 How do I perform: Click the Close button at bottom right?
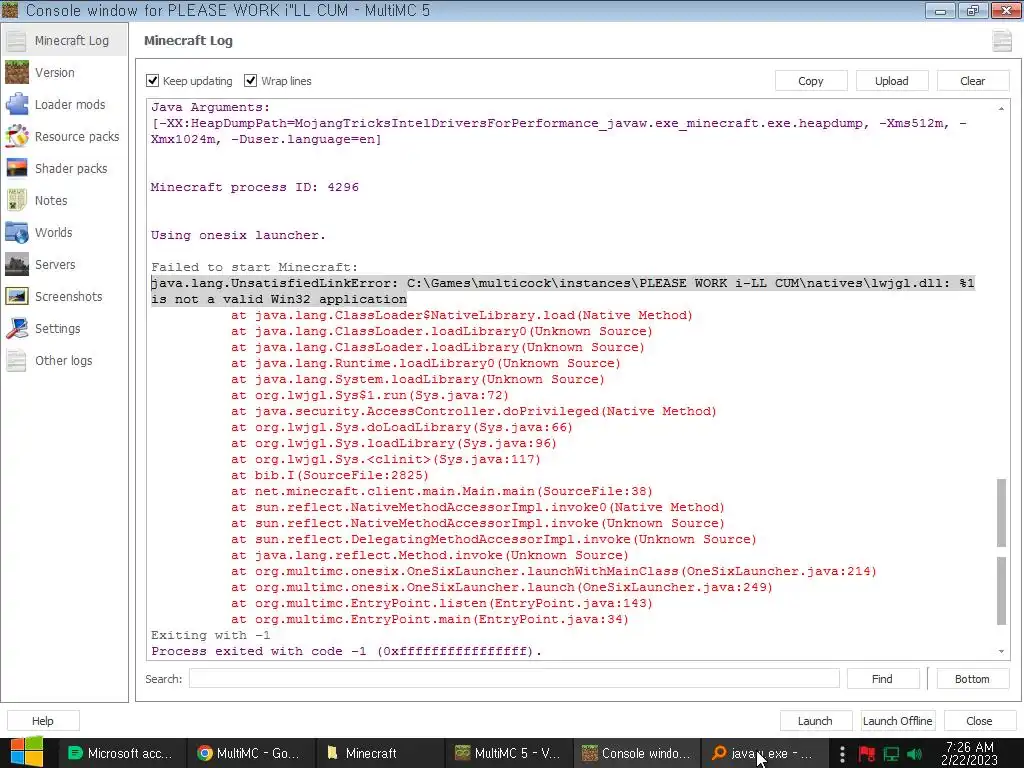pos(979,721)
